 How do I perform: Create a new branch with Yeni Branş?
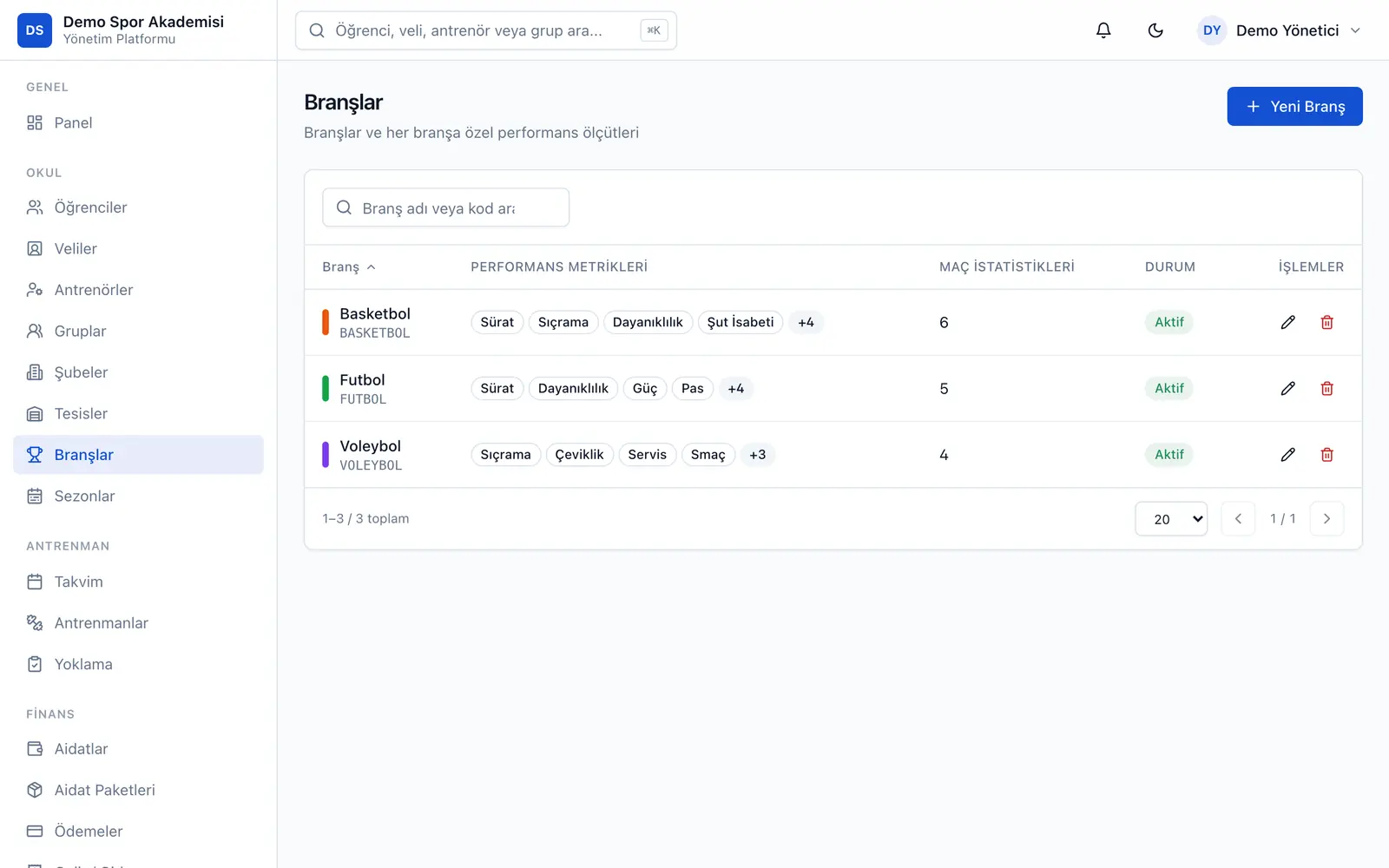[x=1294, y=106]
